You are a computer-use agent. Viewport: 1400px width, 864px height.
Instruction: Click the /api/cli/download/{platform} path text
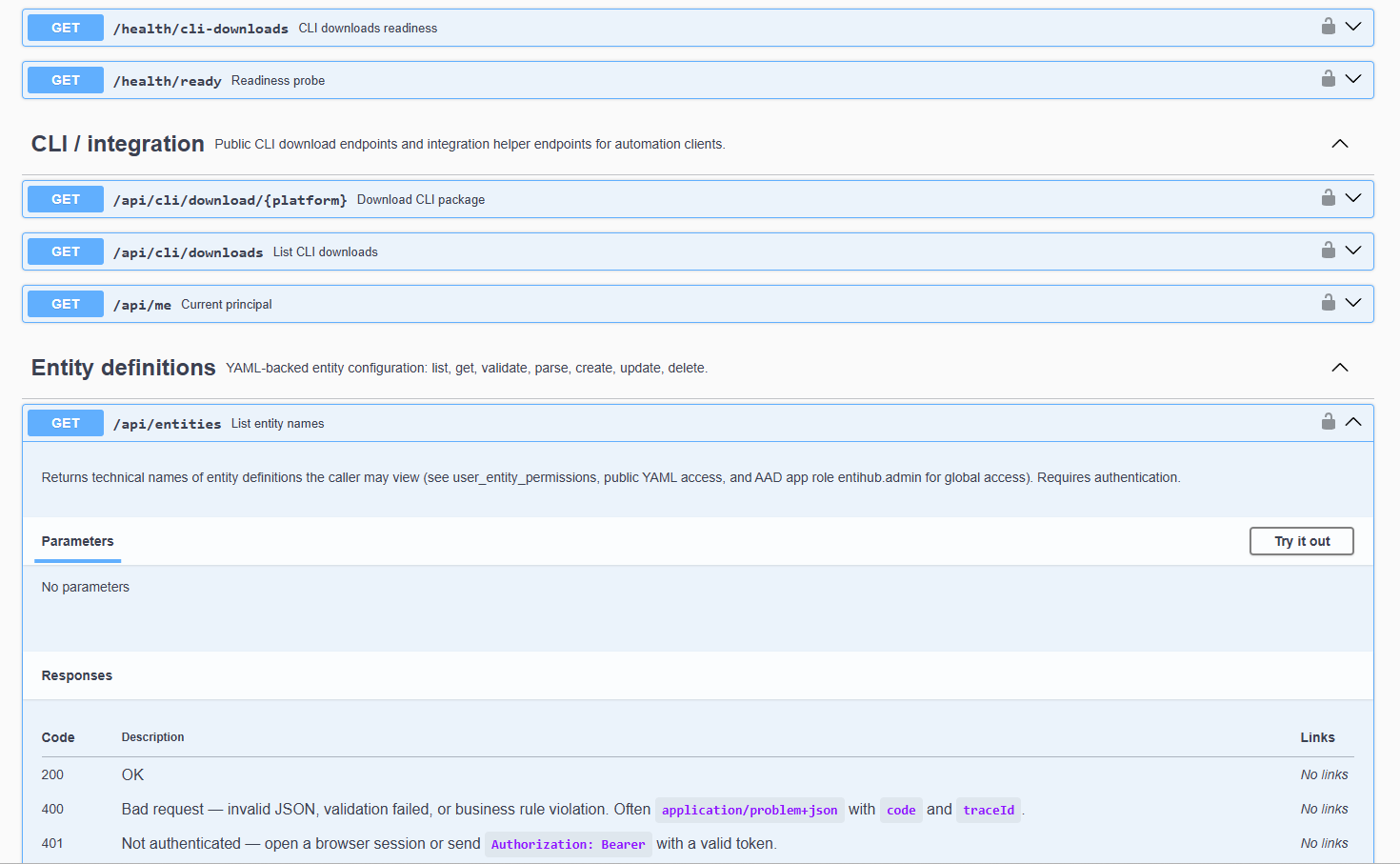pyautogui.click(x=230, y=200)
